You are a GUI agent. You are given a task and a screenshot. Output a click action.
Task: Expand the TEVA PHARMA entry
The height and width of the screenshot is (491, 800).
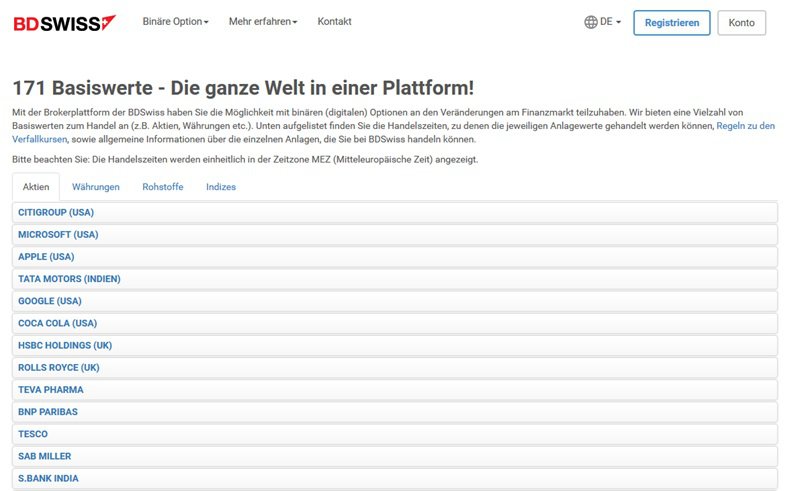point(395,389)
